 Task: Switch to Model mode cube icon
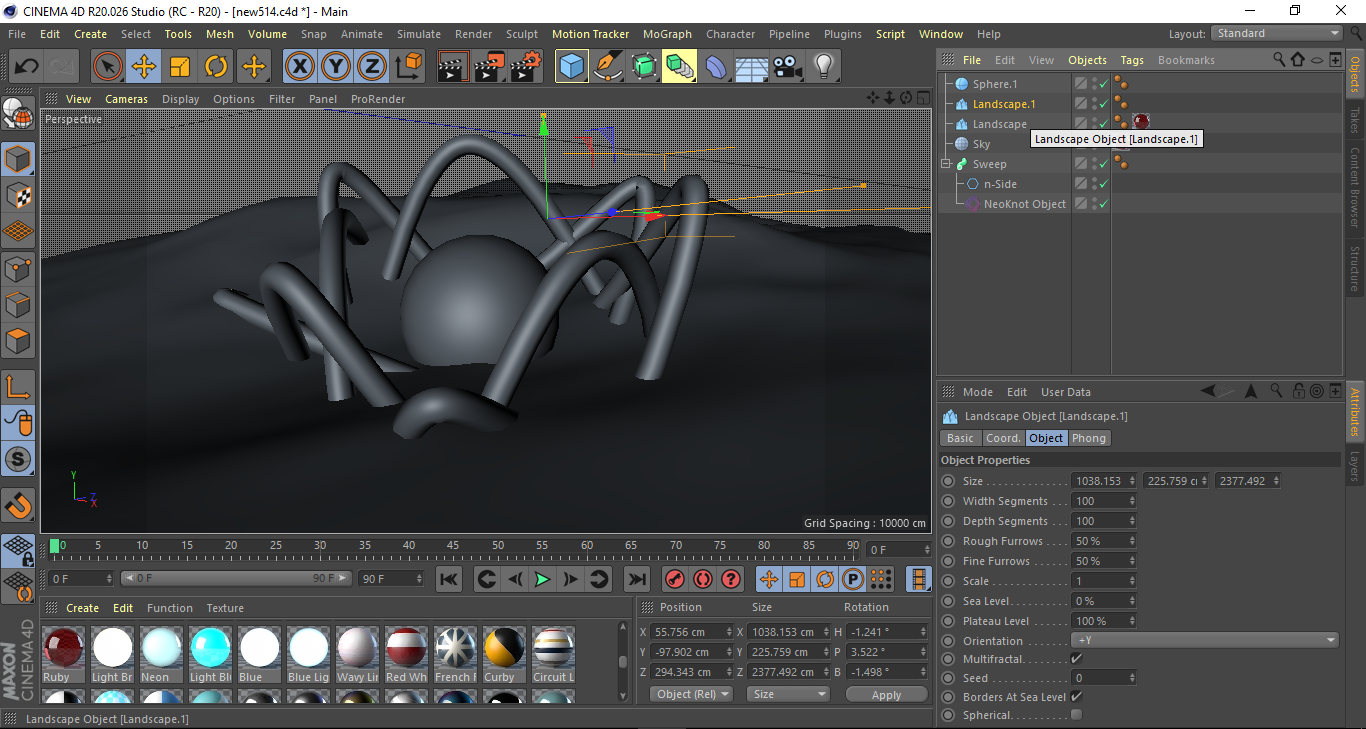[18, 158]
